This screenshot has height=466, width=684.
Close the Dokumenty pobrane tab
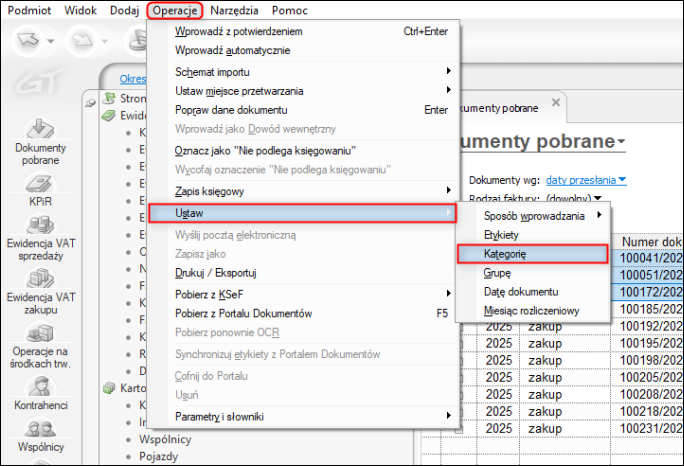pos(556,106)
